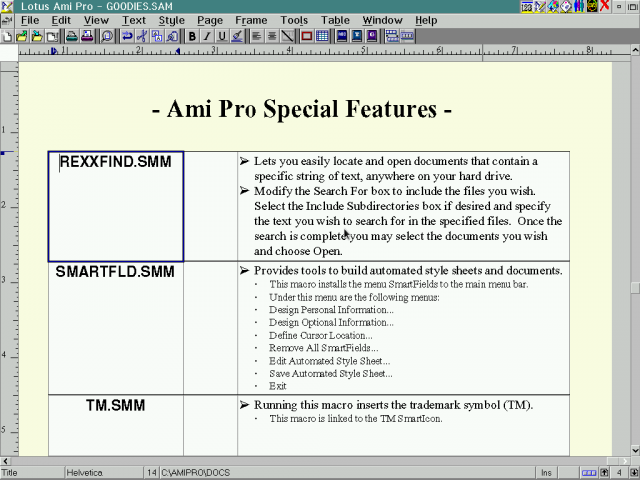The width and height of the screenshot is (640, 480).
Task: Click the horizontal scrollbar left arrow
Action: (x=5, y=461)
